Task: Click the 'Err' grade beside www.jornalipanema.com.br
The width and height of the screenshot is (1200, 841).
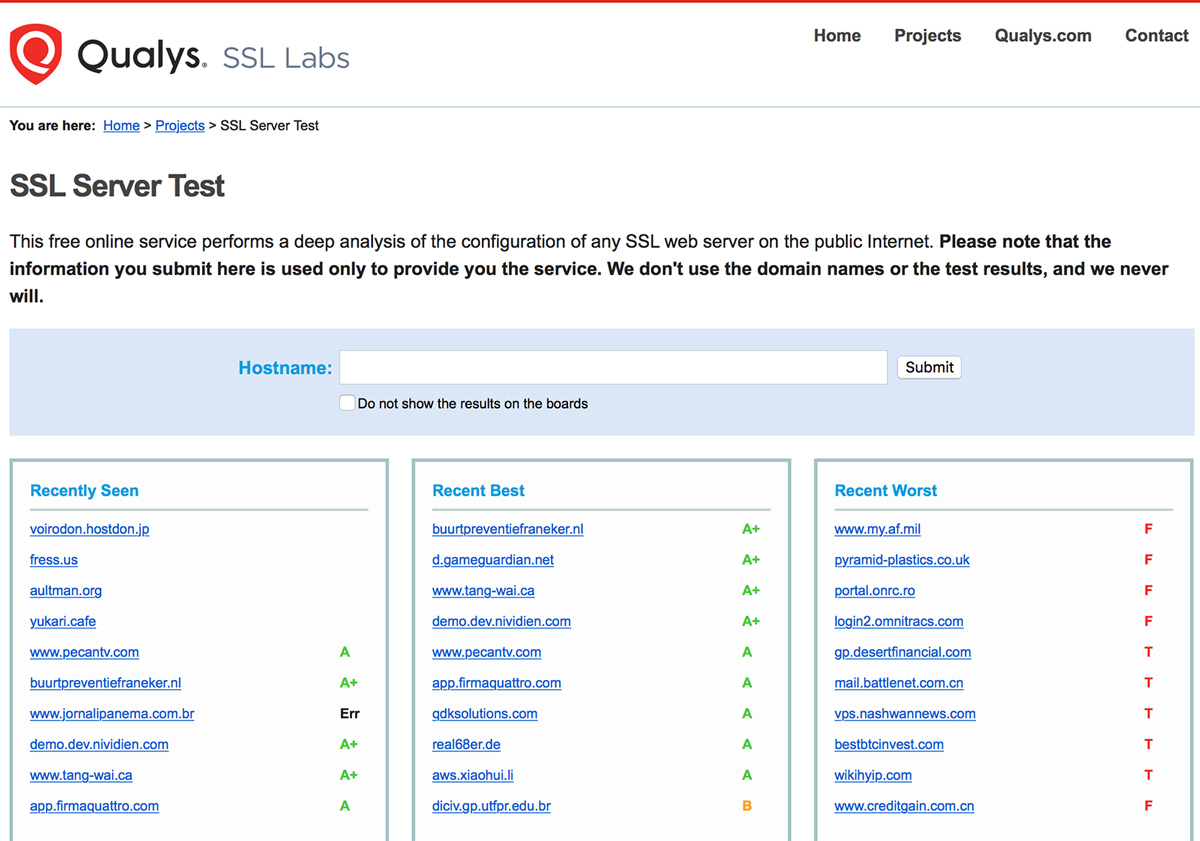Action: (349, 714)
